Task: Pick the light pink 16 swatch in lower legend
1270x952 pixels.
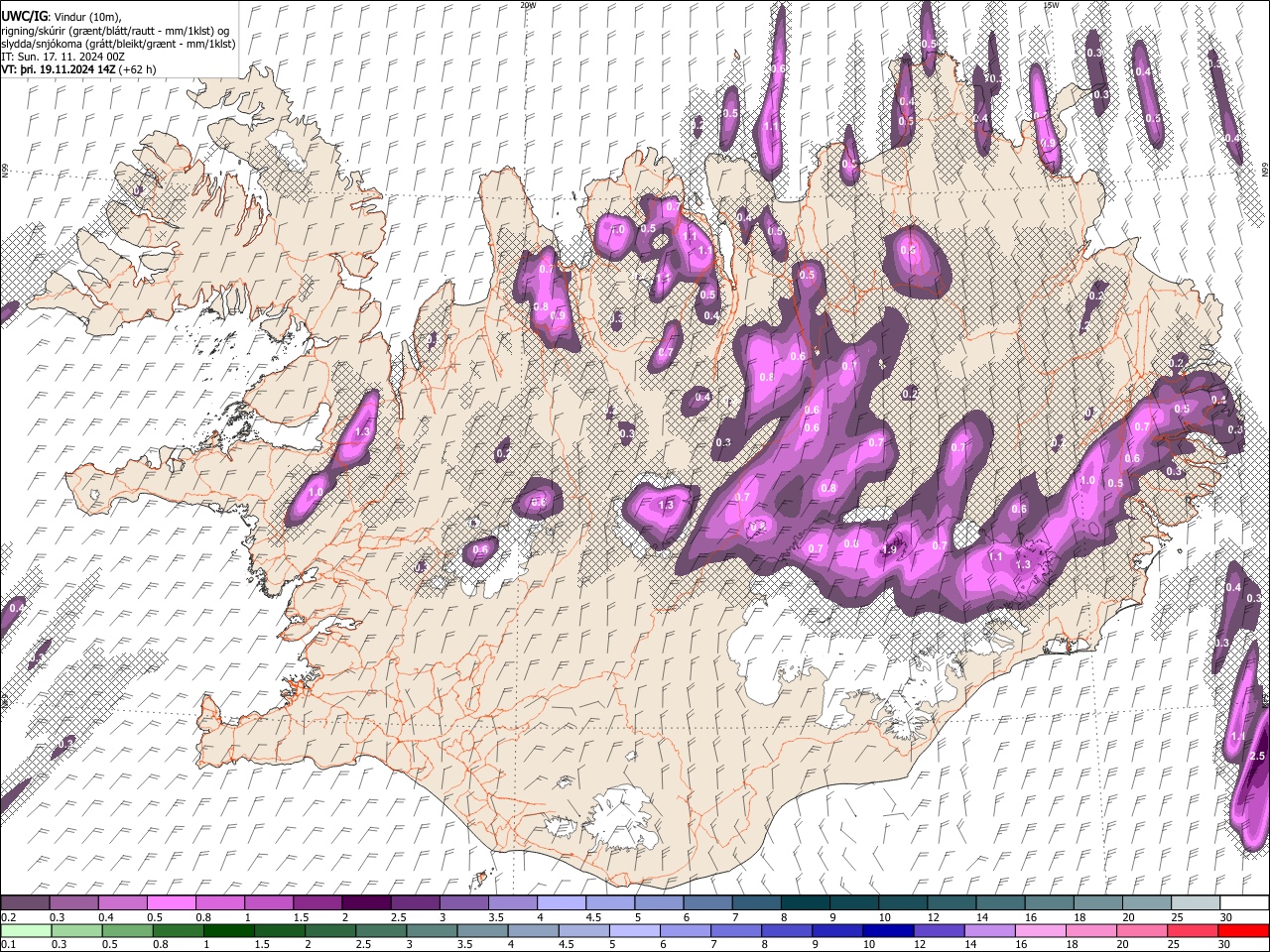Action: coord(1042,930)
